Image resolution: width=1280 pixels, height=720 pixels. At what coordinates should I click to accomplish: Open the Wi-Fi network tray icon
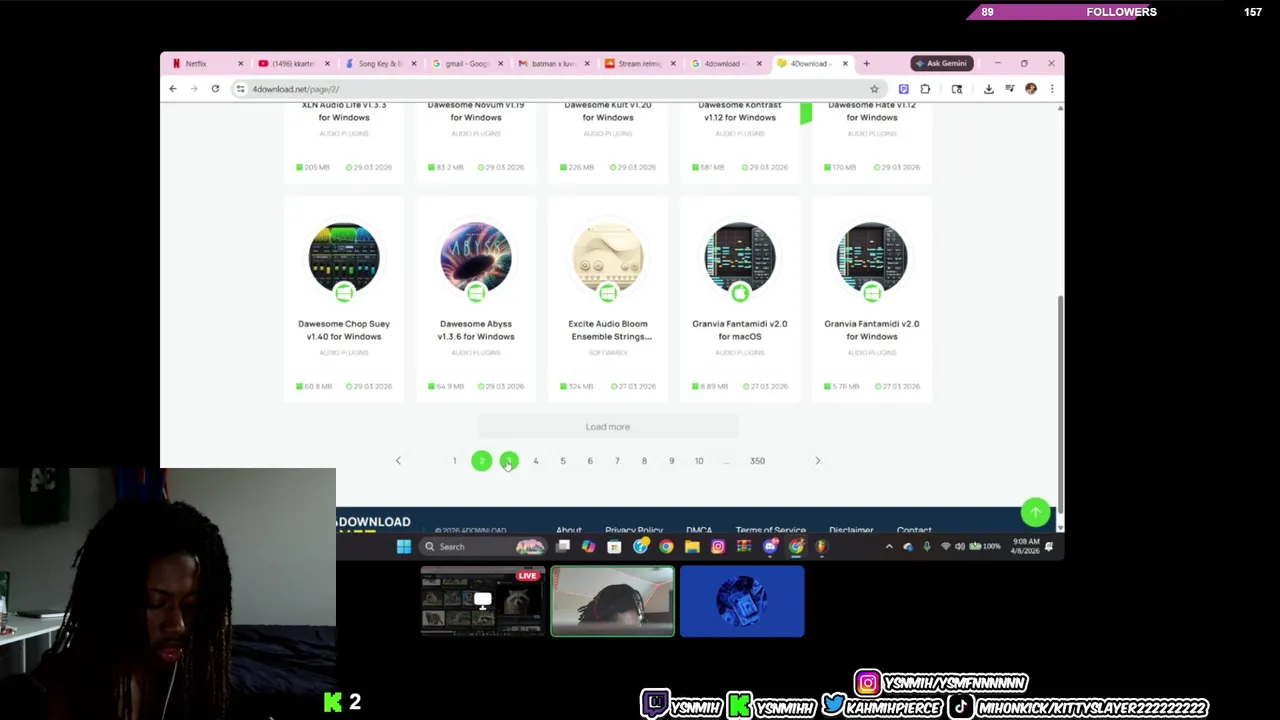[945, 547]
